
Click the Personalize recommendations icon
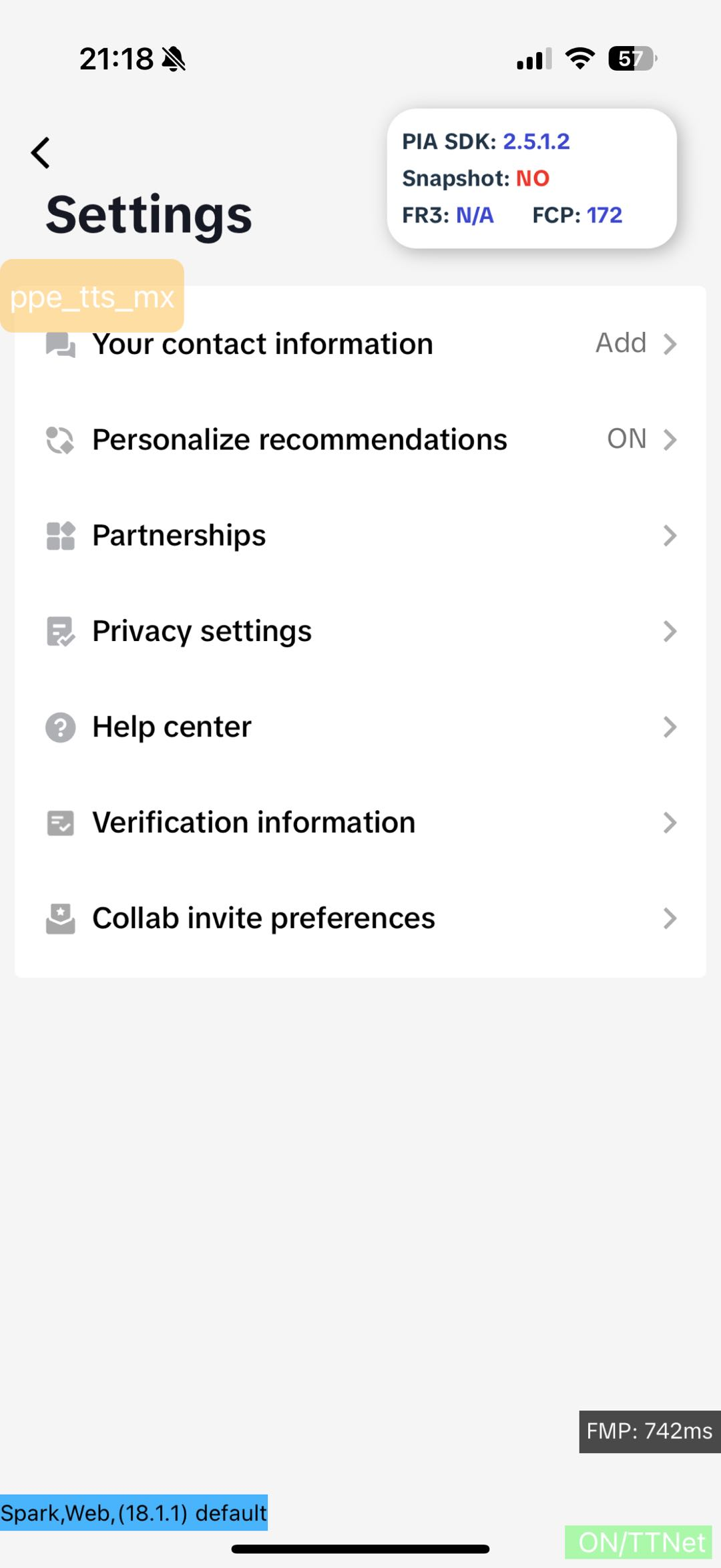60,440
